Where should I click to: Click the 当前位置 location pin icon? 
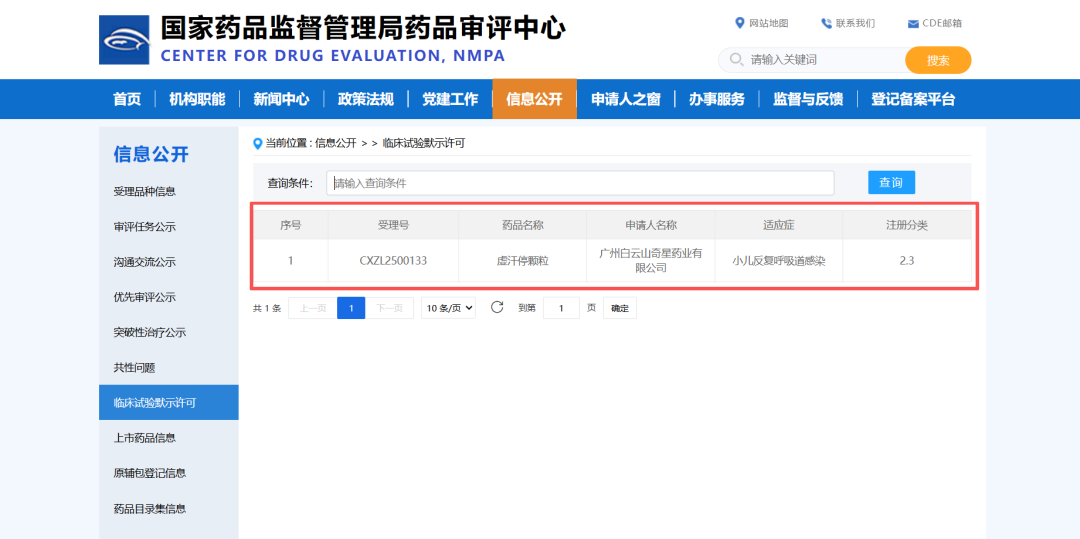coord(258,143)
